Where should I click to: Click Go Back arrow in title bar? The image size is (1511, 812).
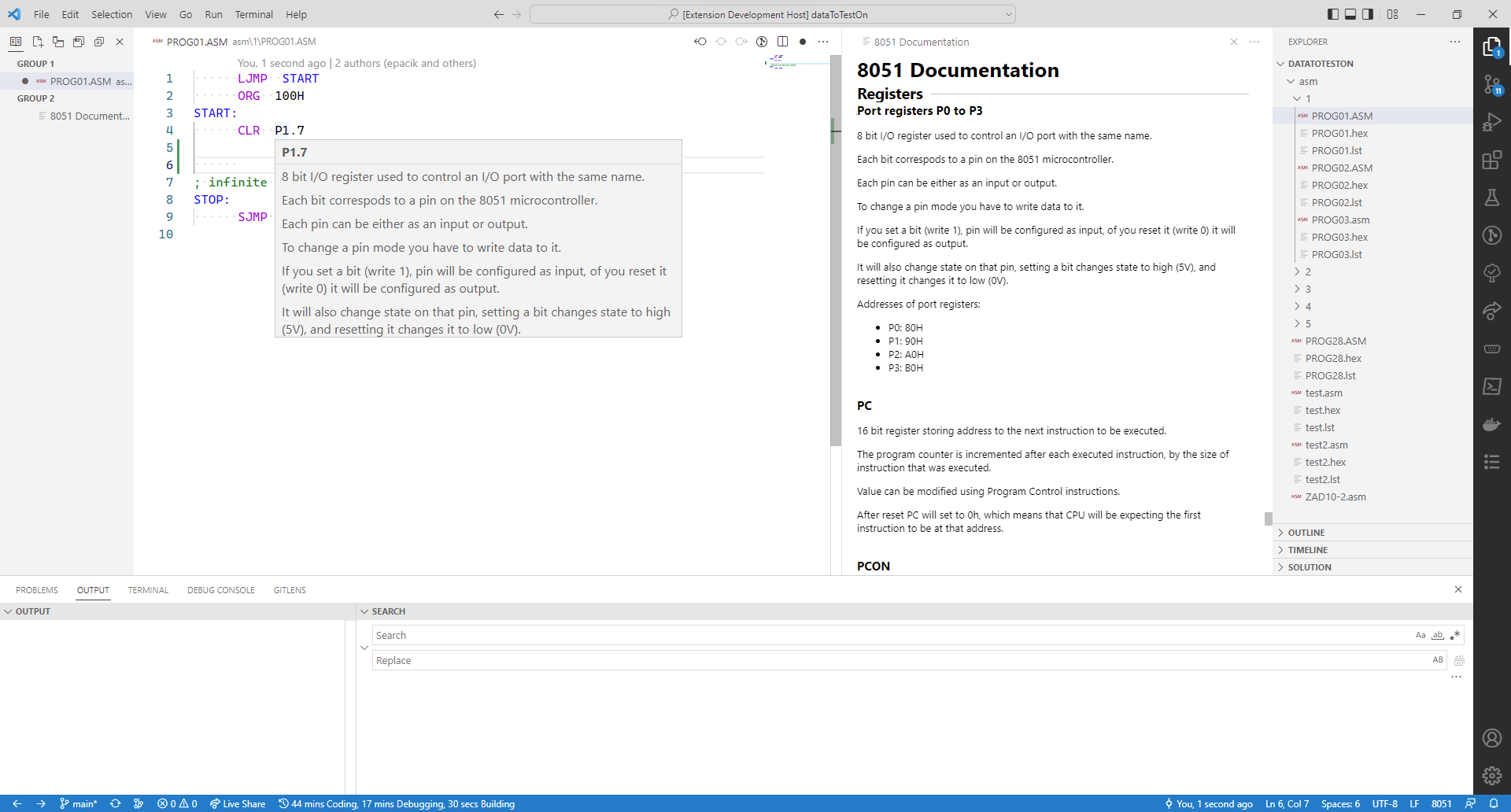pyautogui.click(x=499, y=14)
